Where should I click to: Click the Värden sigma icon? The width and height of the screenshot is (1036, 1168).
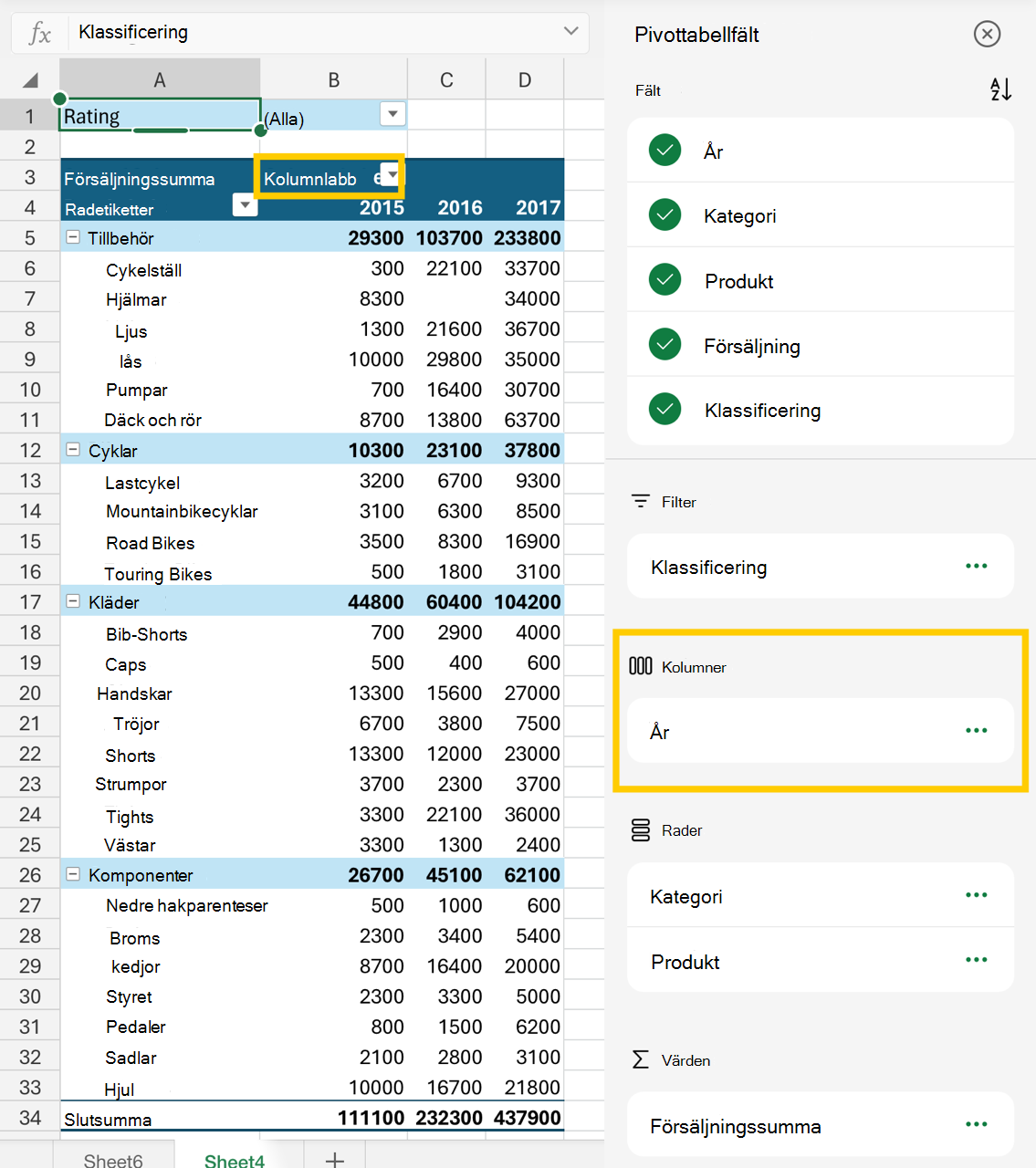(641, 1059)
